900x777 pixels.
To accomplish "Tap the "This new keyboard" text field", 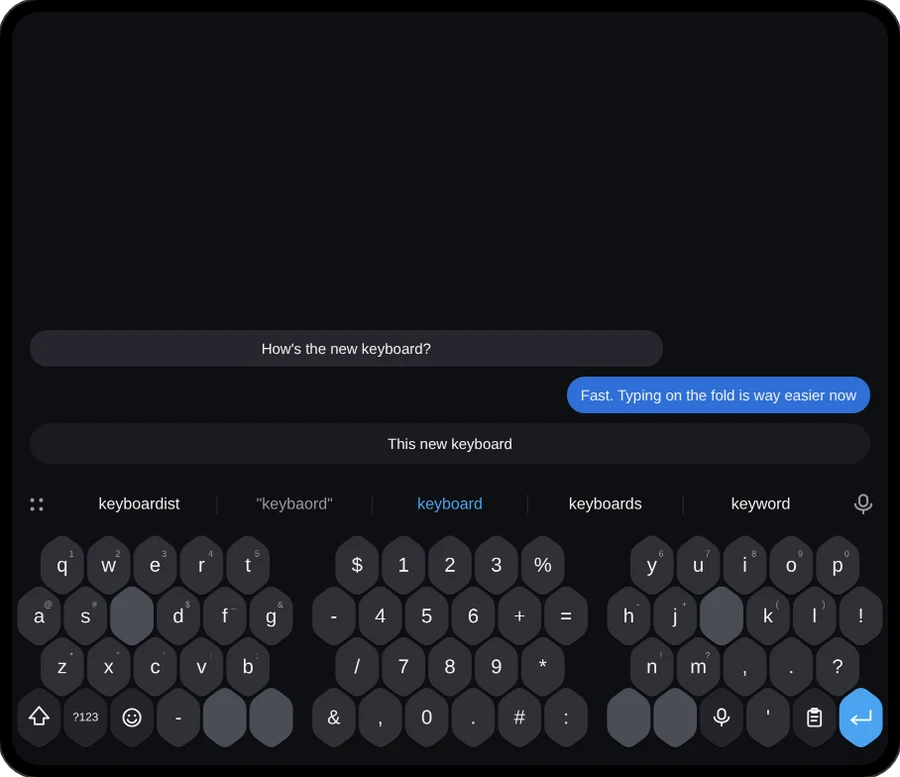I will click(x=450, y=444).
